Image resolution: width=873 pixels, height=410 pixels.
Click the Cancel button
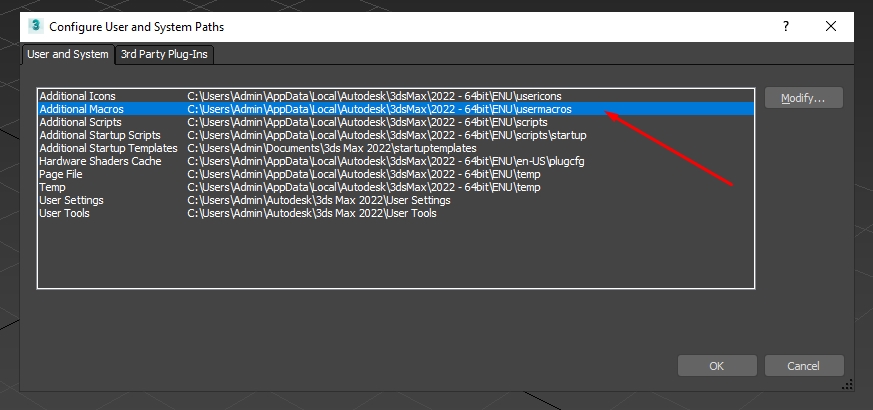803,366
